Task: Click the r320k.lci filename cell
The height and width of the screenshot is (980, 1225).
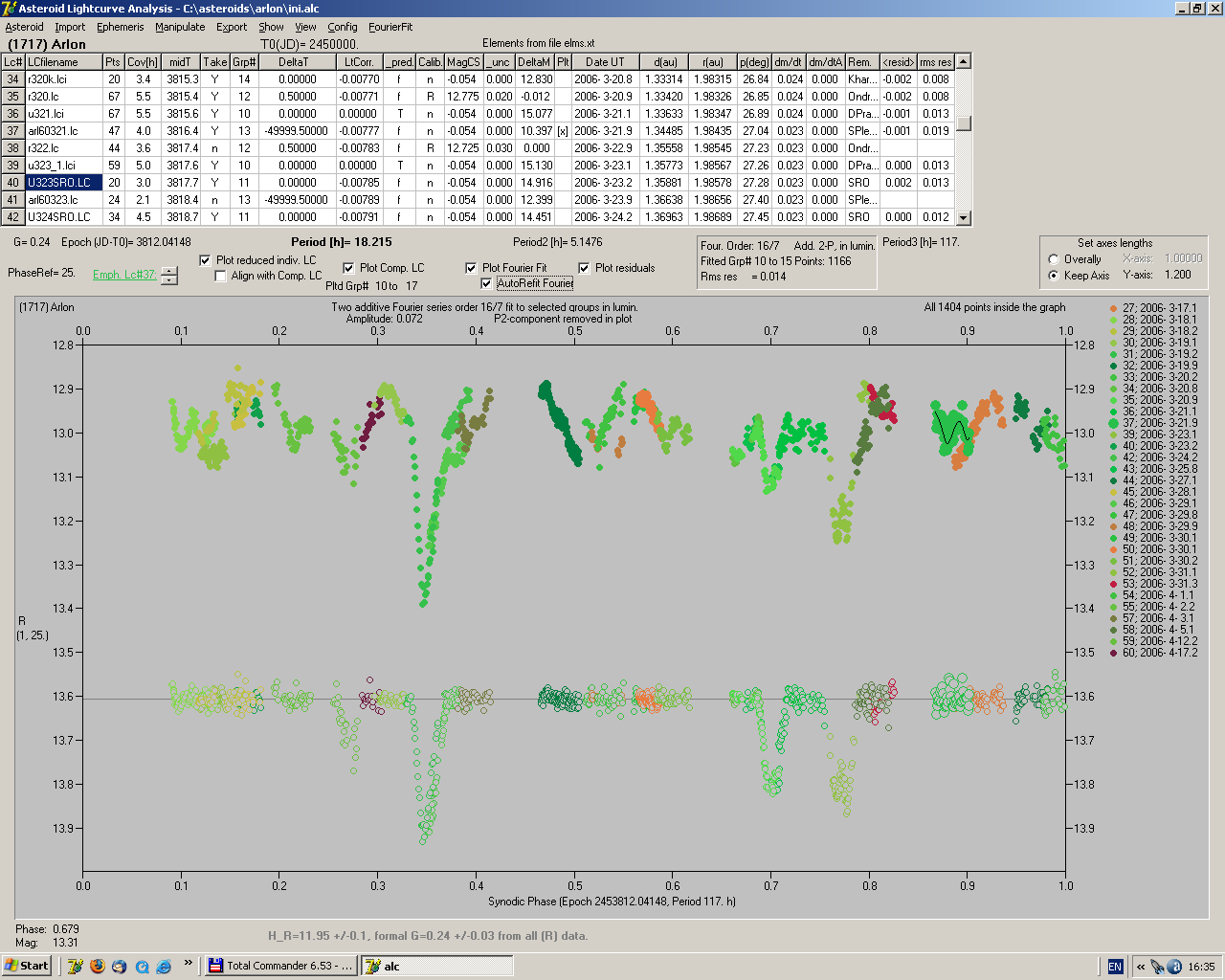Action: [x=64, y=79]
